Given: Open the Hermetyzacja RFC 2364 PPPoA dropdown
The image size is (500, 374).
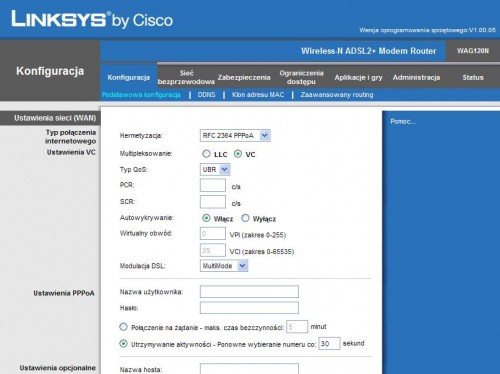Looking at the screenshot, I should (x=235, y=136).
